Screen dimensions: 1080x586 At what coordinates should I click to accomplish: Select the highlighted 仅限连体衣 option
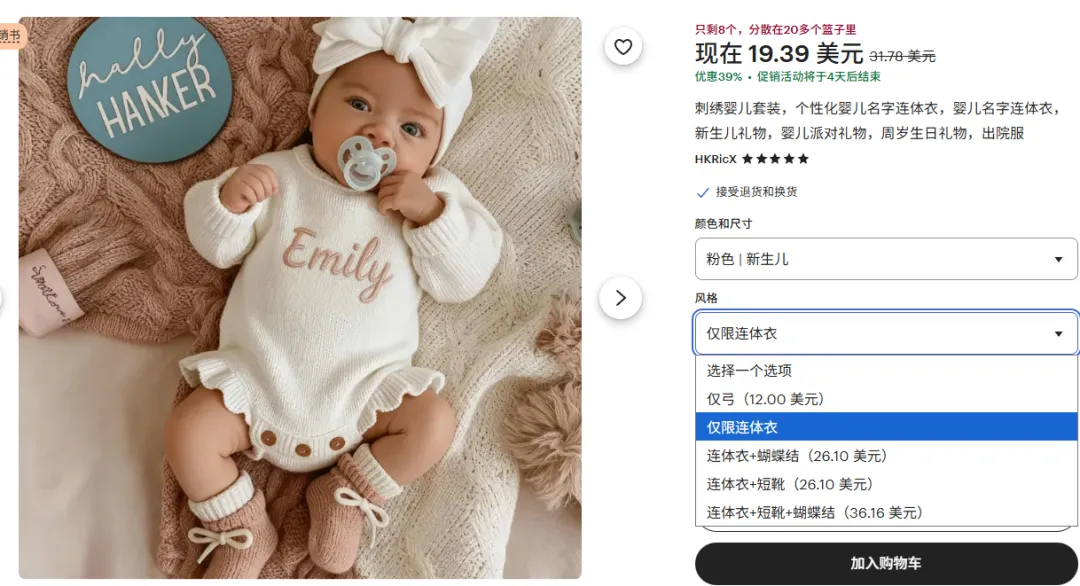(x=886, y=427)
